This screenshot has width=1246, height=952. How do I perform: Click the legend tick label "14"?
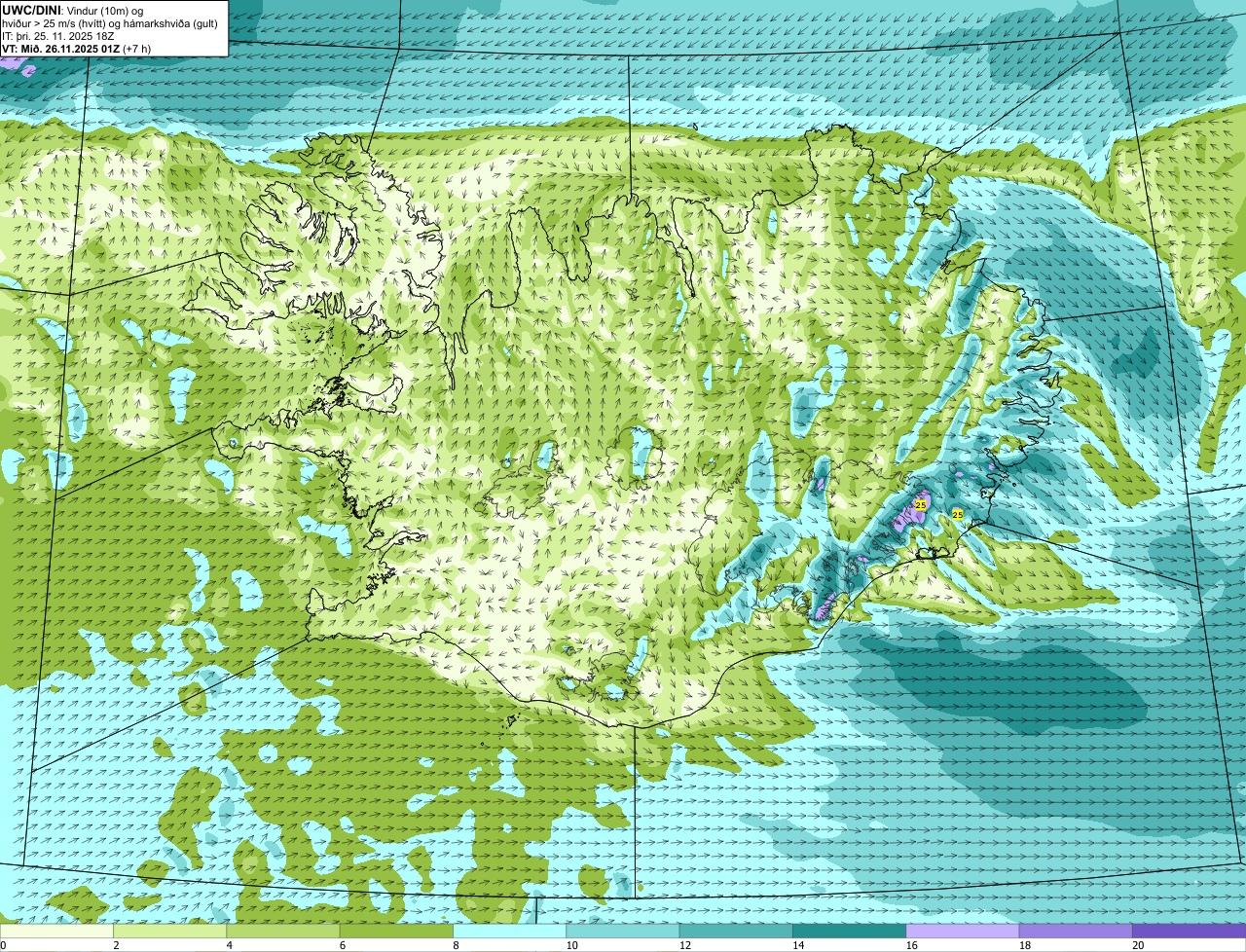[x=798, y=945]
